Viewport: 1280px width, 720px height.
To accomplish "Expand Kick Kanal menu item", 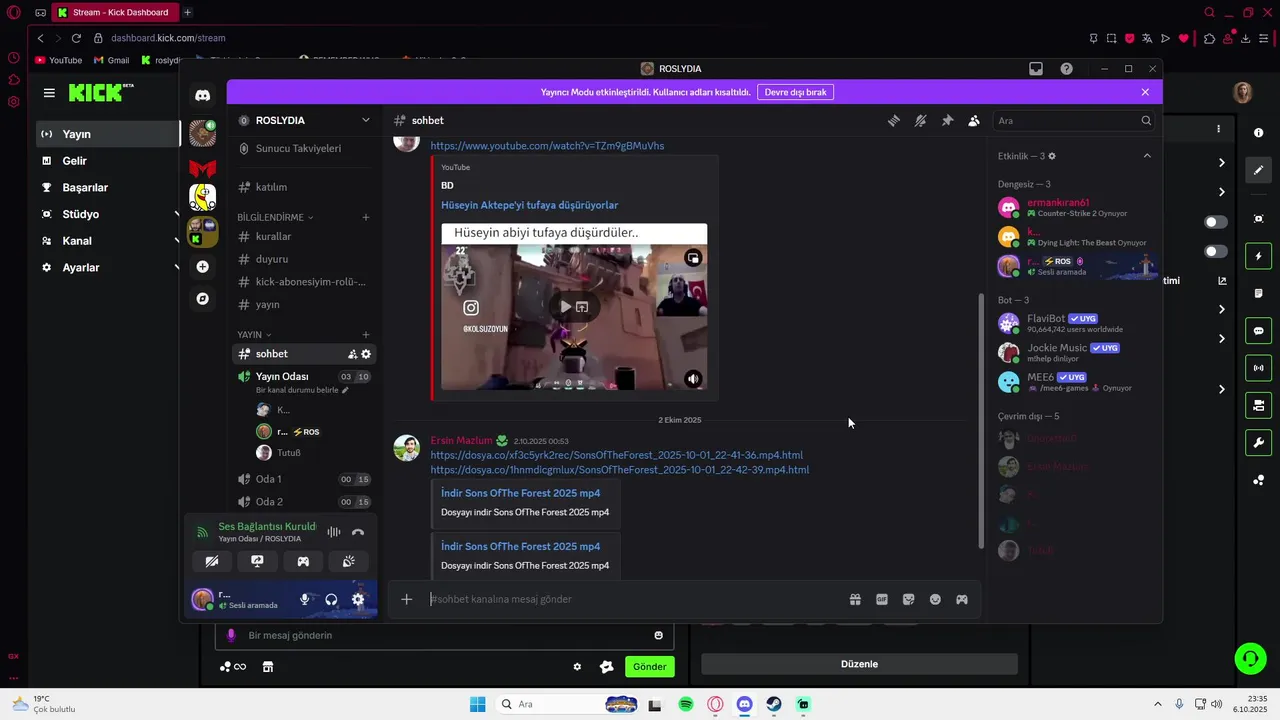I will pos(108,241).
